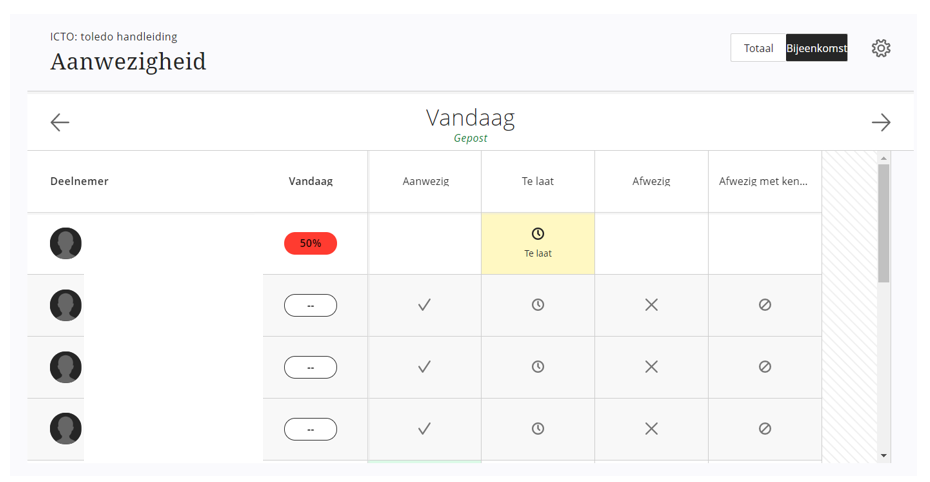This screenshot has height=482, width=930.
Task: Switch to the Bijeenkomst view
Action: click(x=817, y=48)
